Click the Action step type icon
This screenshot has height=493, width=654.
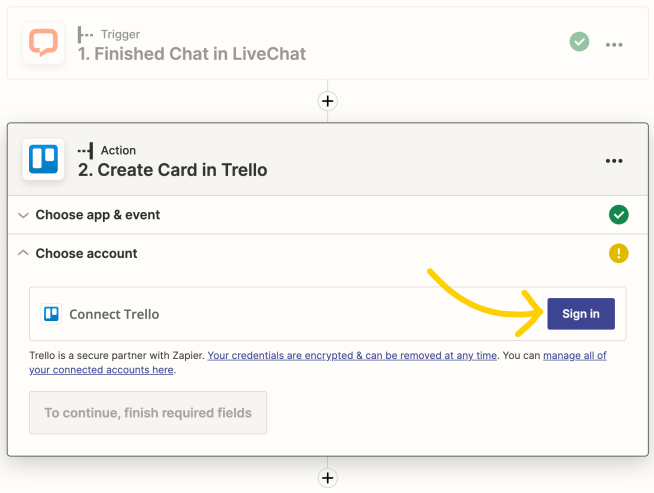[x=86, y=150]
